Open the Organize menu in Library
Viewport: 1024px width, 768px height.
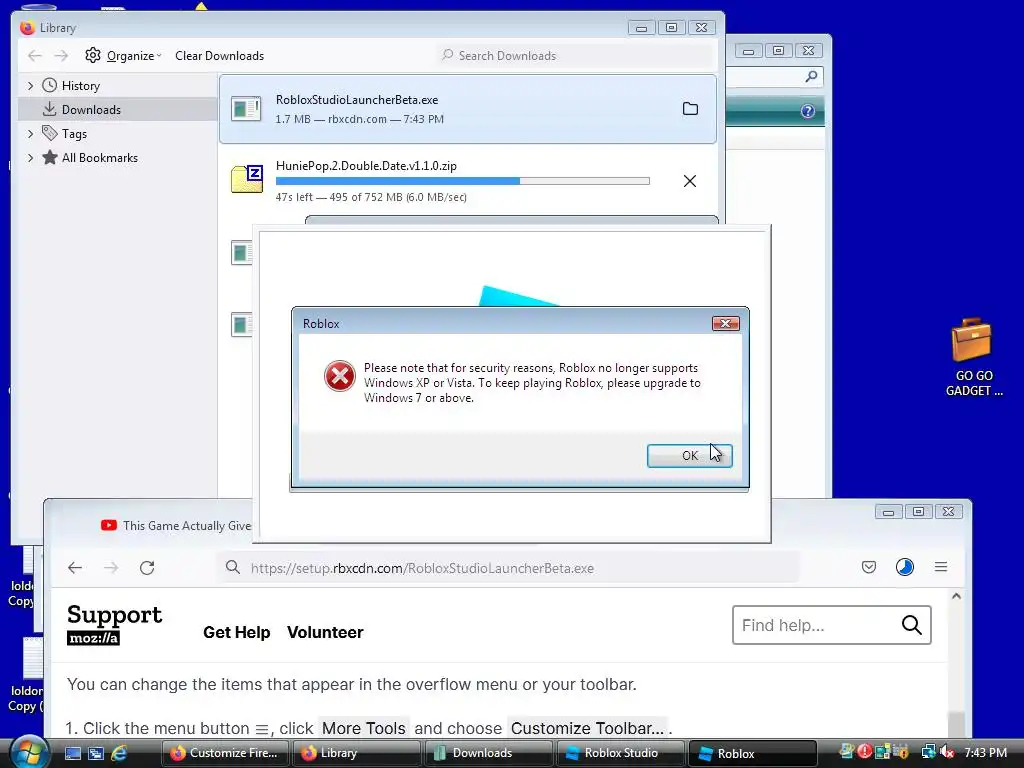[134, 56]
